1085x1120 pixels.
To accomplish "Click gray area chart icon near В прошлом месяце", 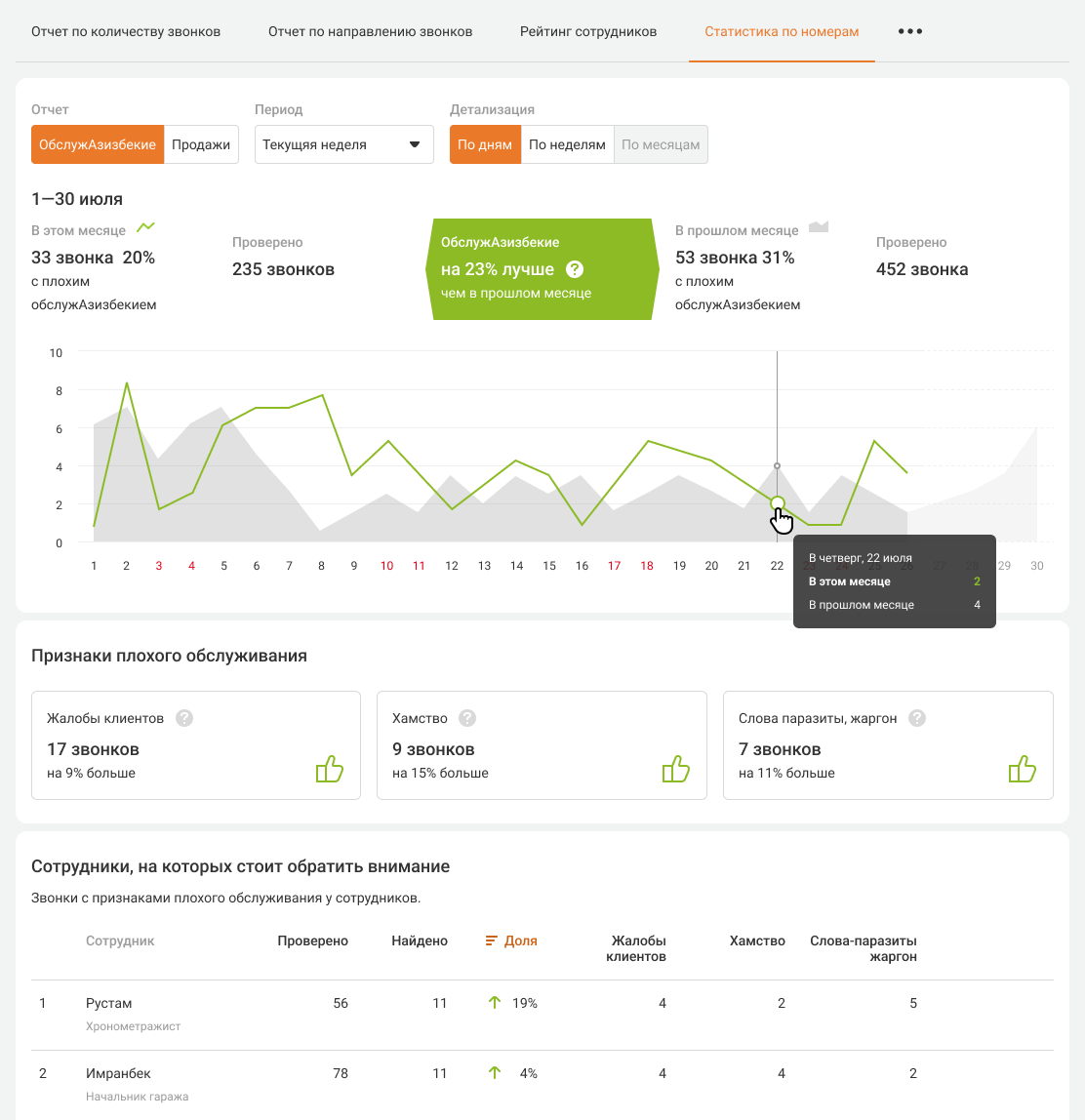I will 818,227.
